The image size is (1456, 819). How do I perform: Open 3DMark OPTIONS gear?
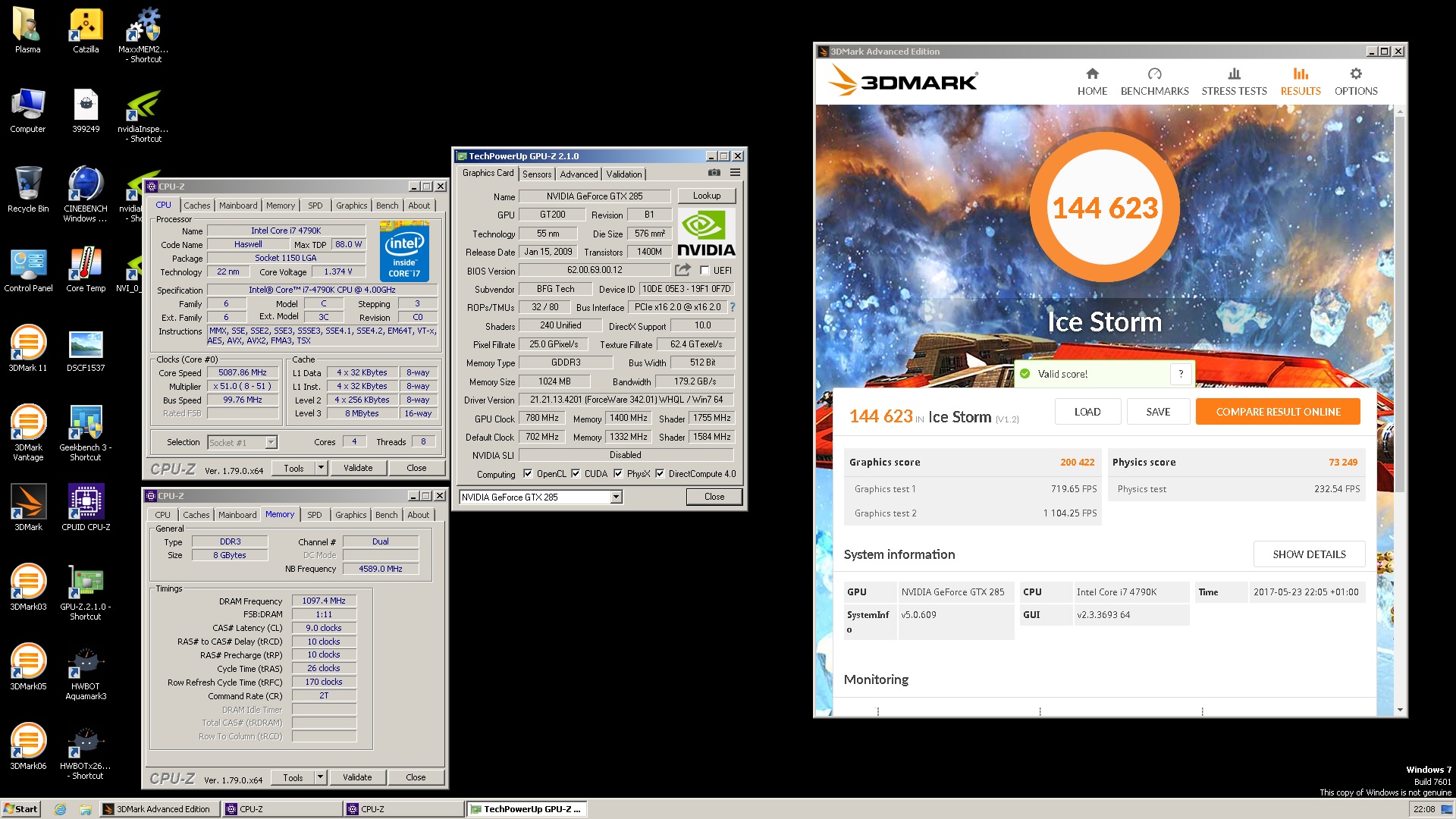[x=1355, y=82]
